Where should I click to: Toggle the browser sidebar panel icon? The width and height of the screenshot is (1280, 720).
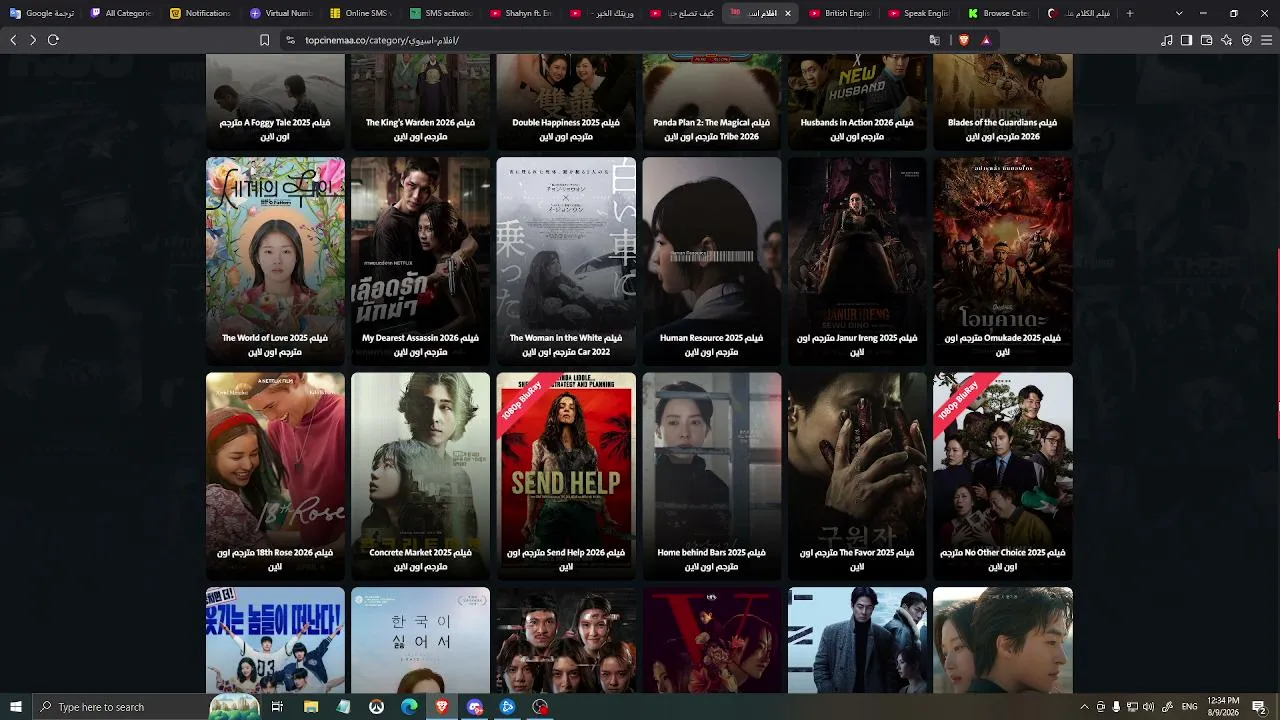(x=1187, y=40)
